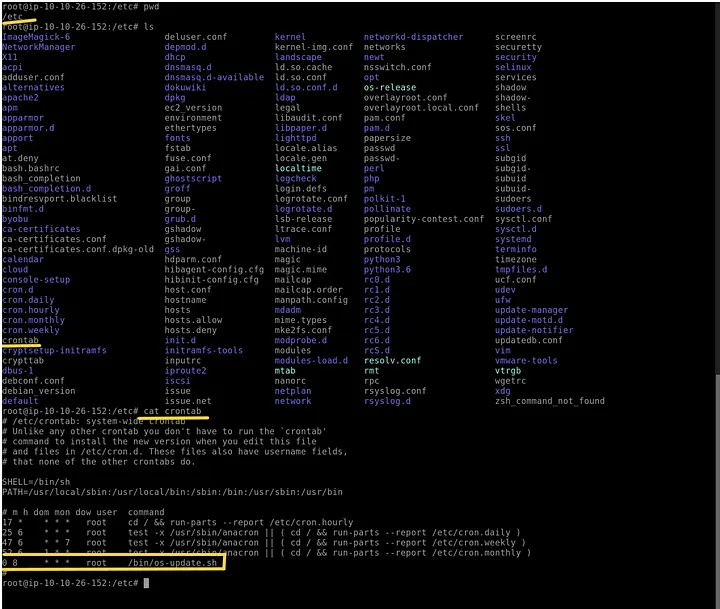The image size is (720, 609).
Task: Click the vmware-tools directory entry
Action: [x=526, y=360]
